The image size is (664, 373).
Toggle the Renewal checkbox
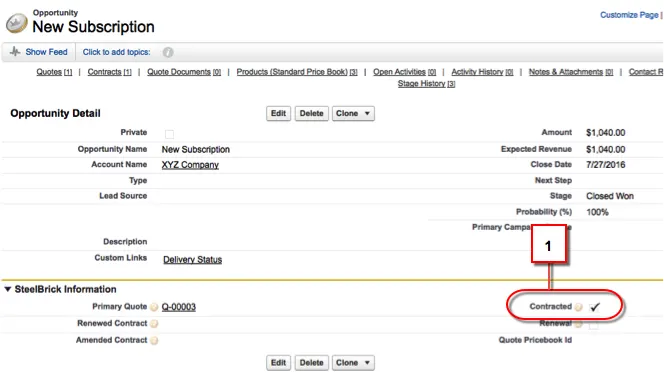tap(594, 325)
